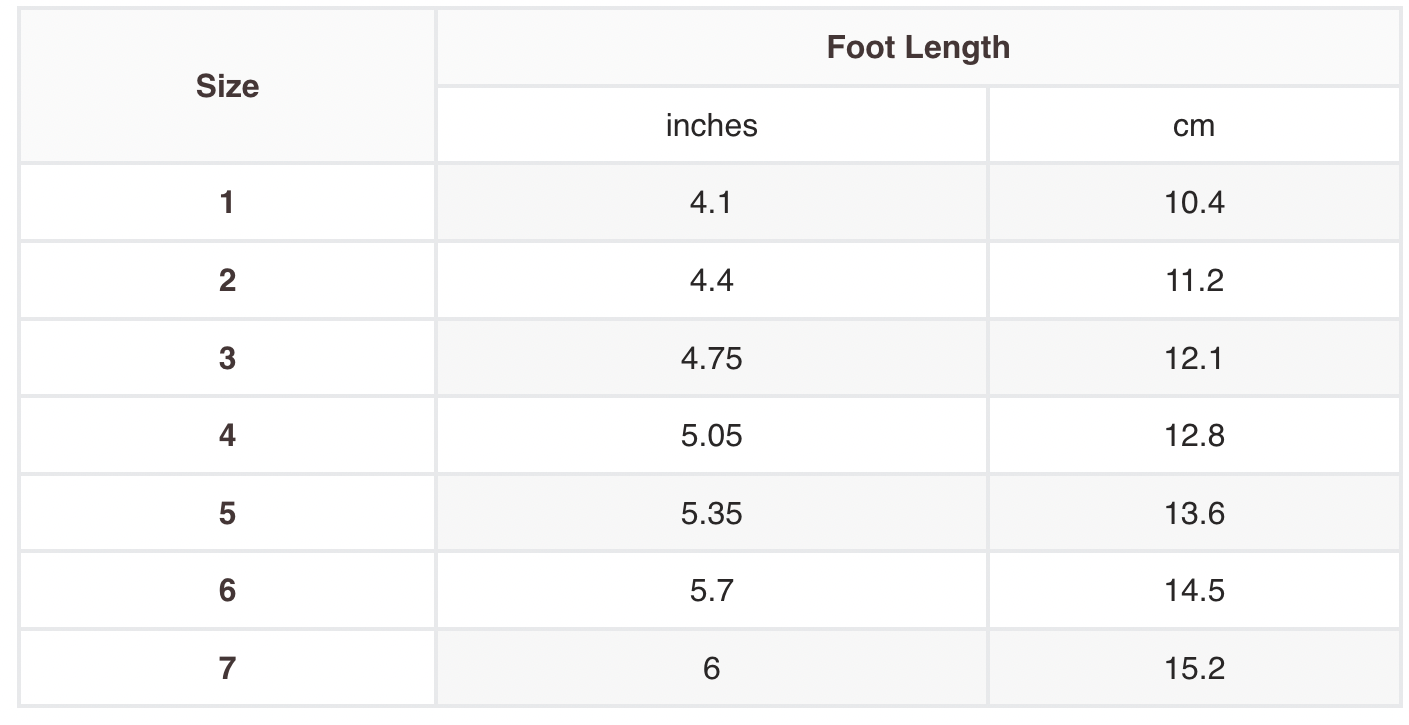
Task: Click the 4.75 inches cell
Action: [x=711, y=358]
